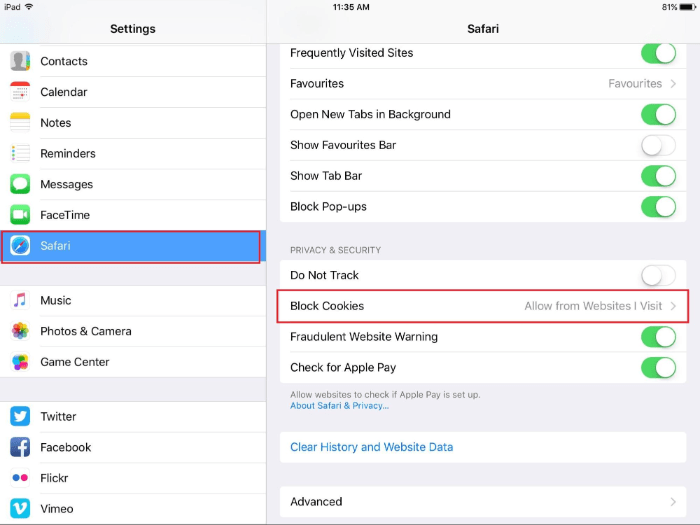Tap Clear History and Website Data

coord(371,447)
